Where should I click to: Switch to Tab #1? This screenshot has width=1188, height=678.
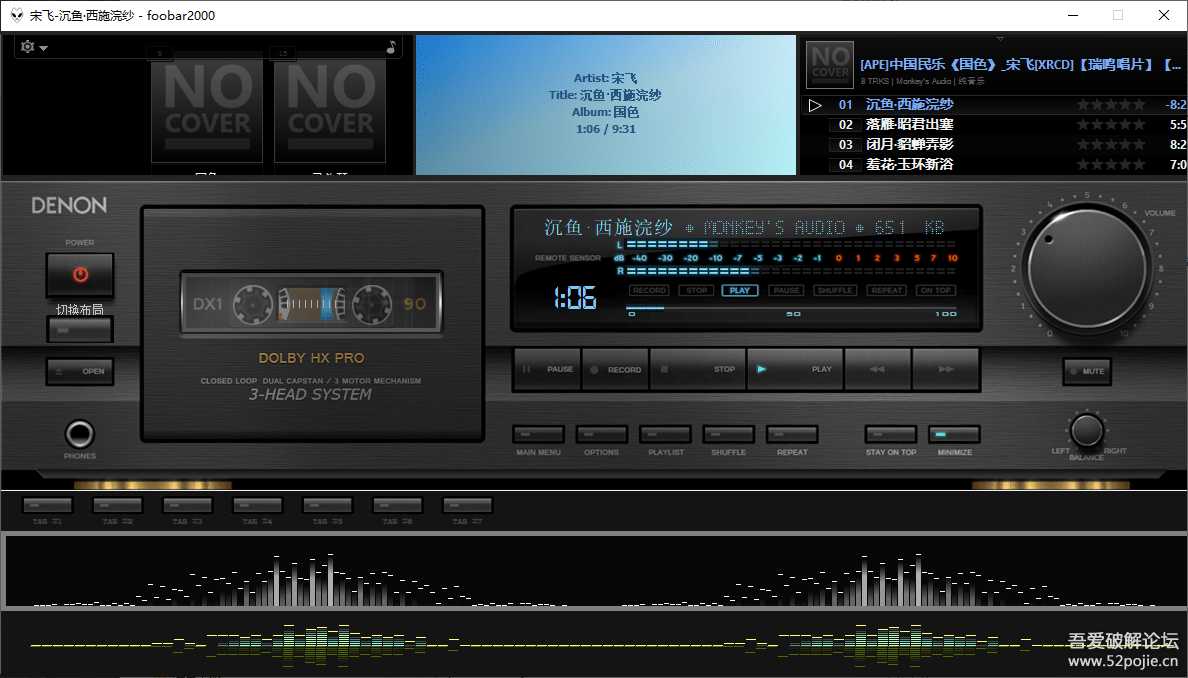pyautogui.click(x=48, y=505)
